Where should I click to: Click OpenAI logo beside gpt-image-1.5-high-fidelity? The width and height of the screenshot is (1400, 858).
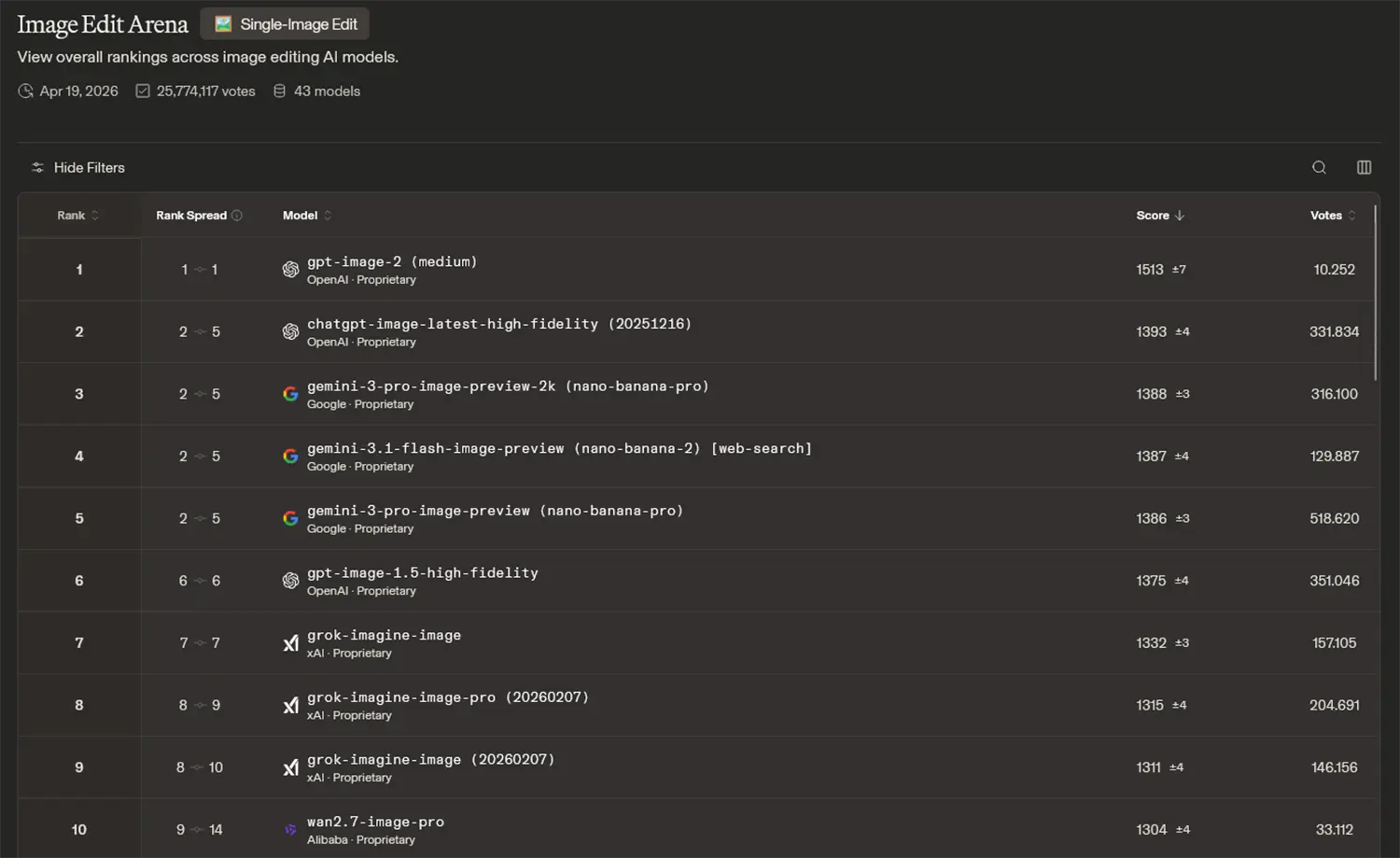pos(290,581)
